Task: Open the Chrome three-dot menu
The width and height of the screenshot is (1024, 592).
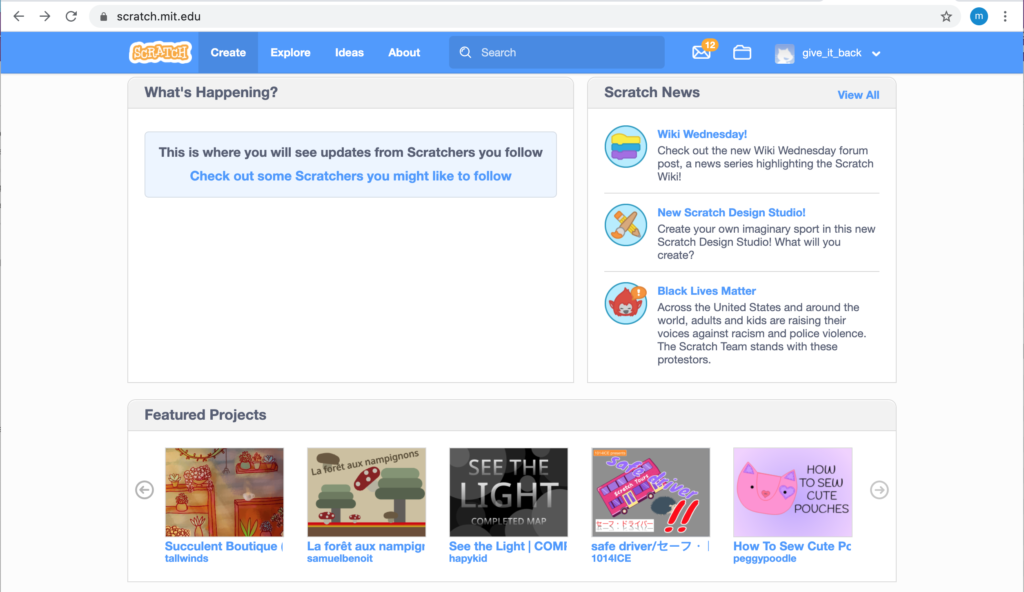Action: pyautogui.click(x=1005, y=16)
